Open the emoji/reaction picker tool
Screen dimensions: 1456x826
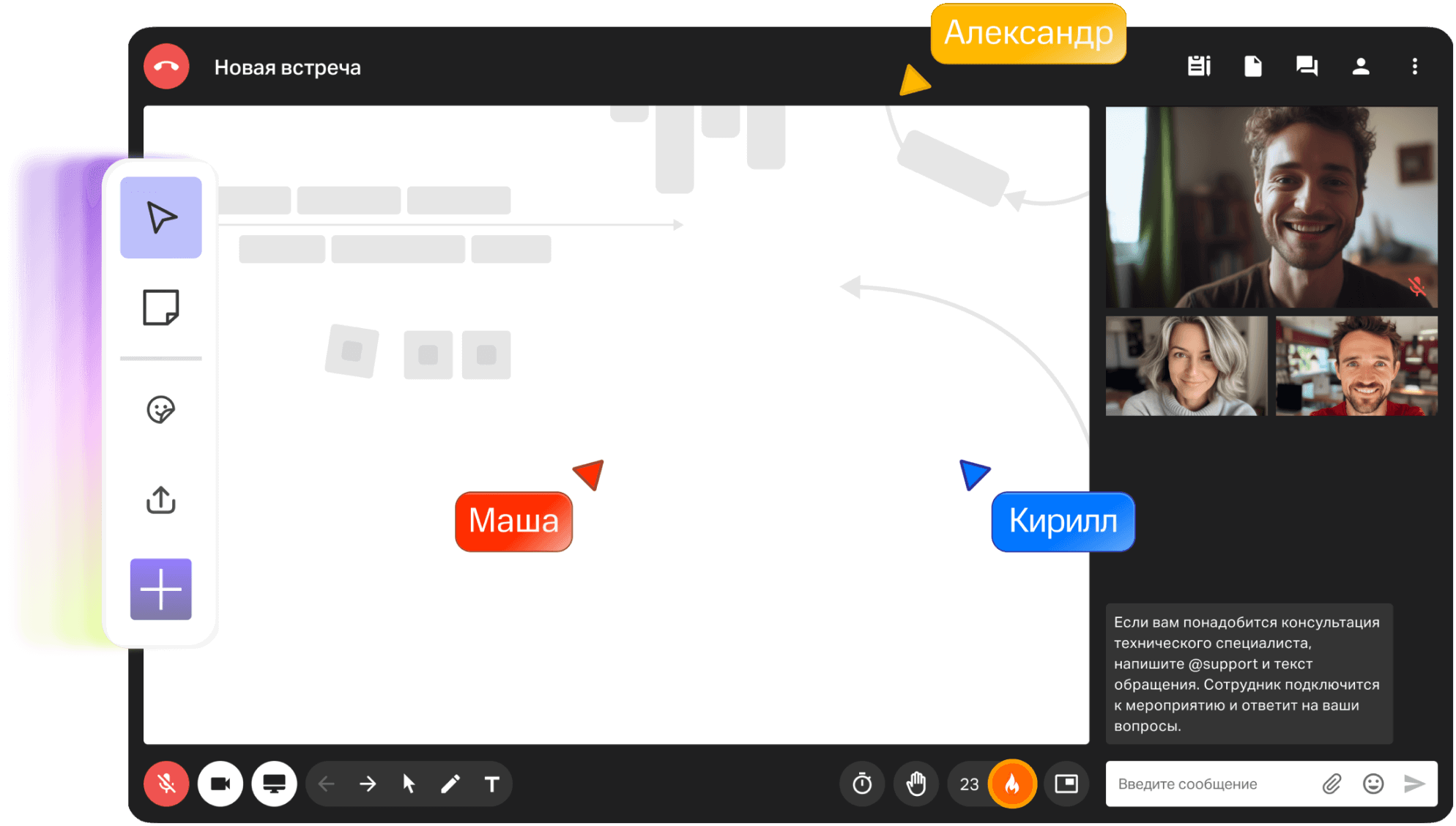[160, 409]
